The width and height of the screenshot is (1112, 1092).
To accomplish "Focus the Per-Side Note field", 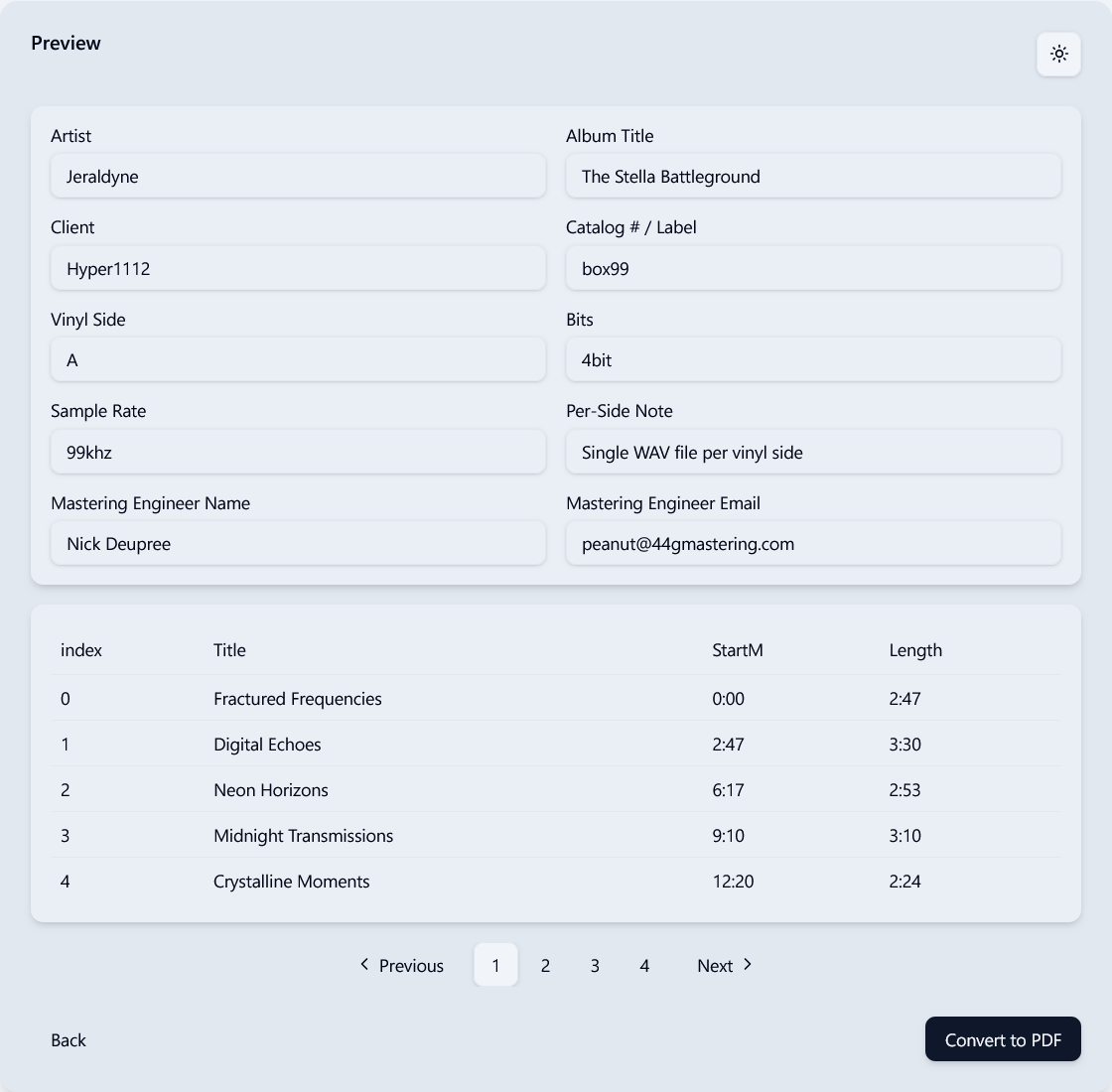I will click(813, 453).
